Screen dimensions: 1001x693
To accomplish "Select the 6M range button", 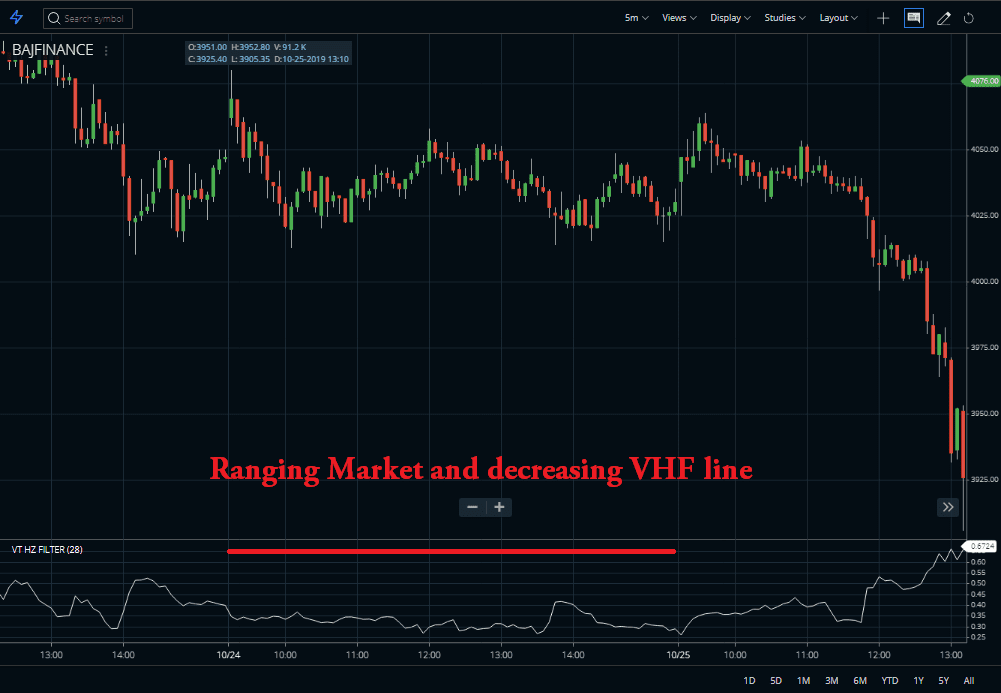I will click(x=860, y=681).
